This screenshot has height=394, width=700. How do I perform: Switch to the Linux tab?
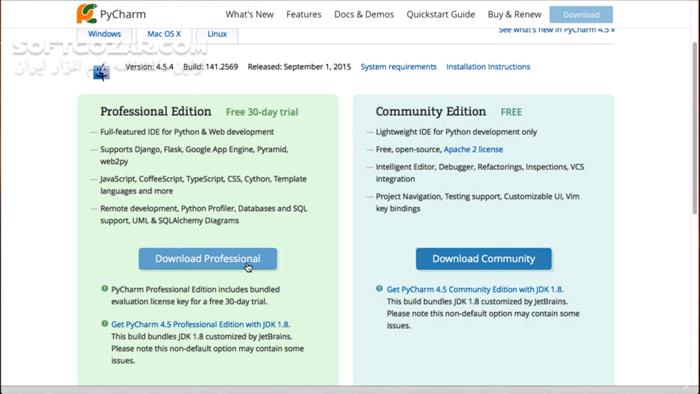pyautogui.click(x=217, y=34)
